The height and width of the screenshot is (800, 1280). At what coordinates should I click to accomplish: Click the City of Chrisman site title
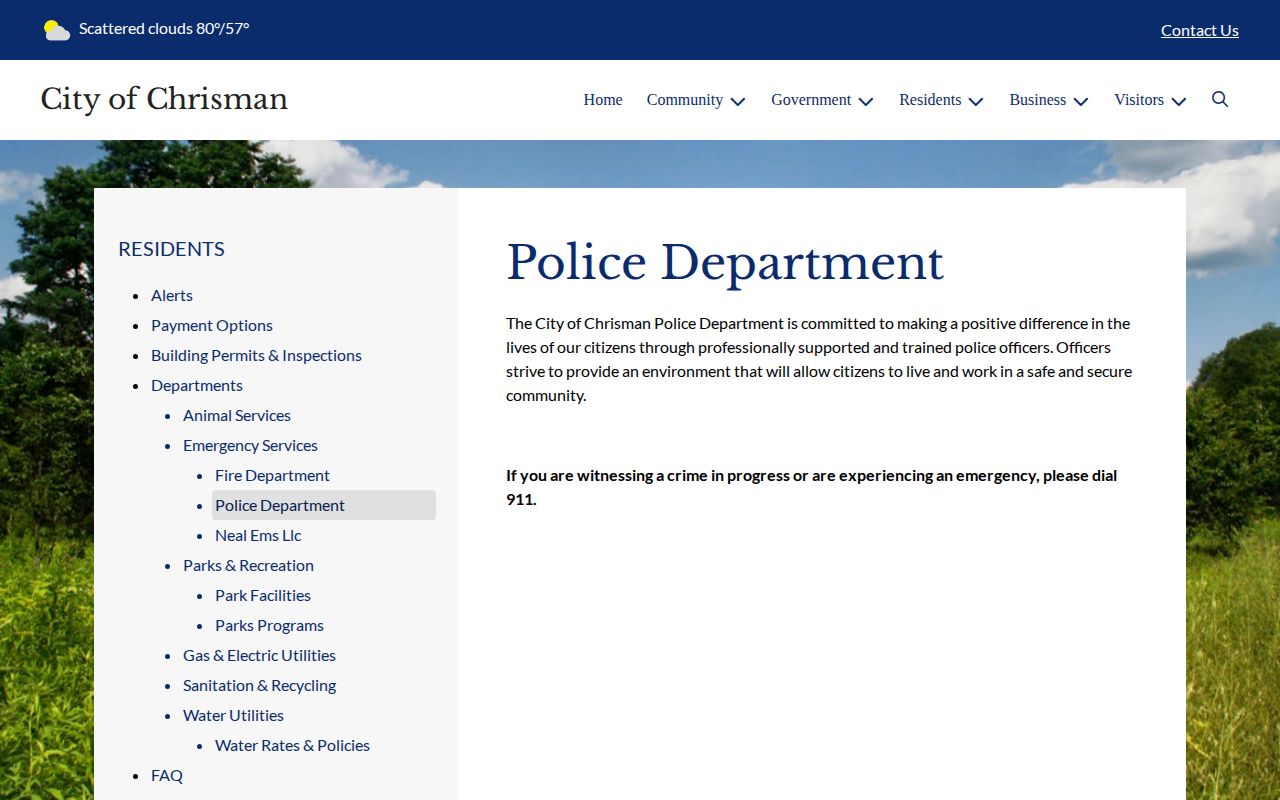point(164,99)
